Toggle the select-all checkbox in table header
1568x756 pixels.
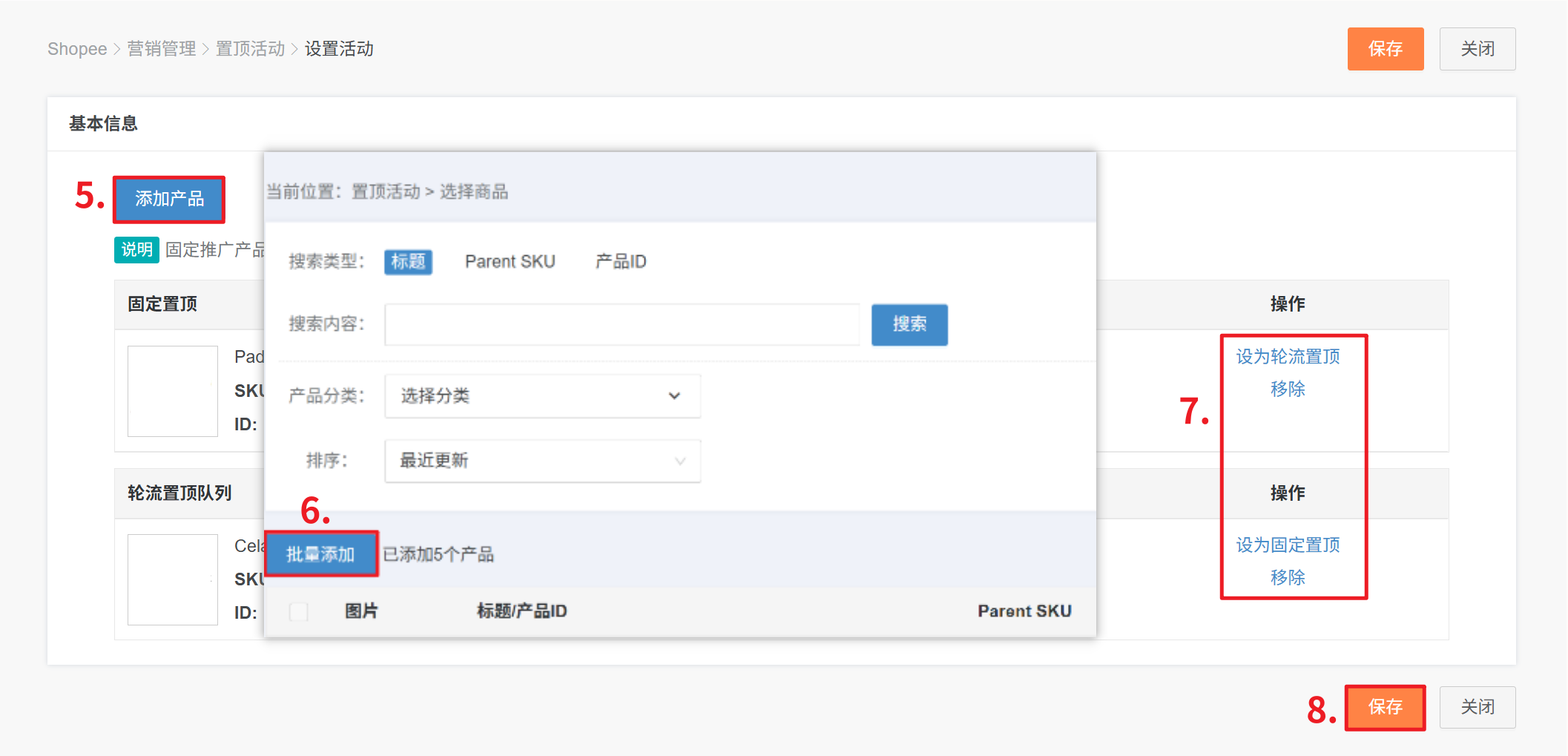pyautogui.click(x=299, y=611)
